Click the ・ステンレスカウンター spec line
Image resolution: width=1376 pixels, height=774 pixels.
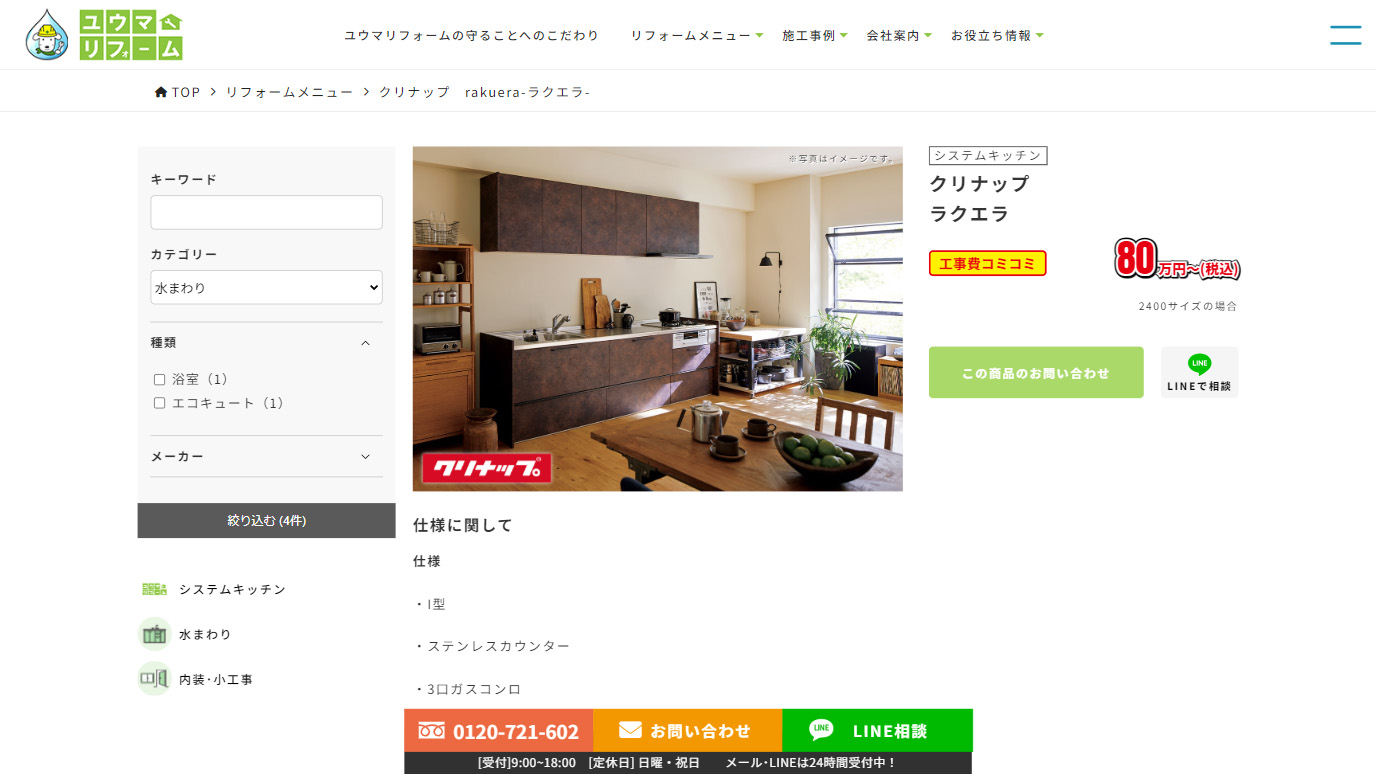click(492, 646)
